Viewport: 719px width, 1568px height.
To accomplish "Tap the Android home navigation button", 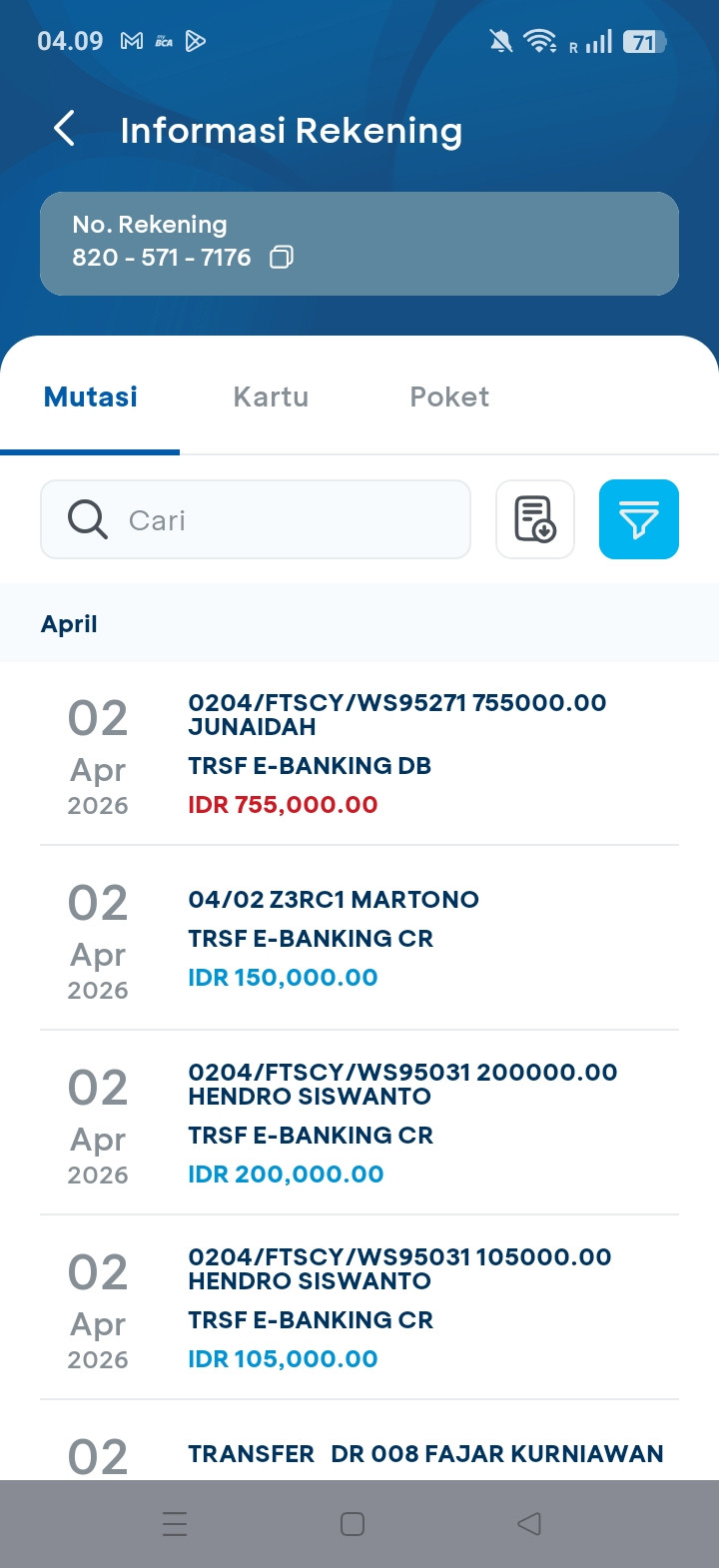I will 353,1524.
